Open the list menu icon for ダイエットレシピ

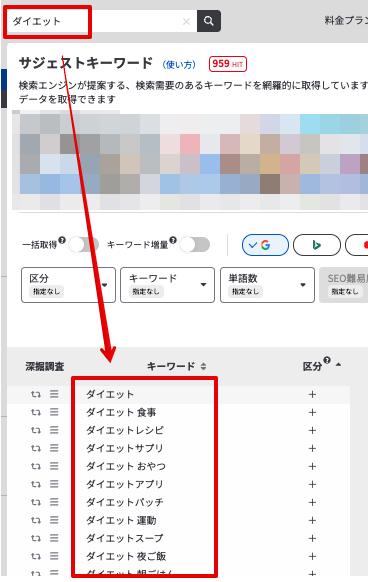click(x=54, y=430)
